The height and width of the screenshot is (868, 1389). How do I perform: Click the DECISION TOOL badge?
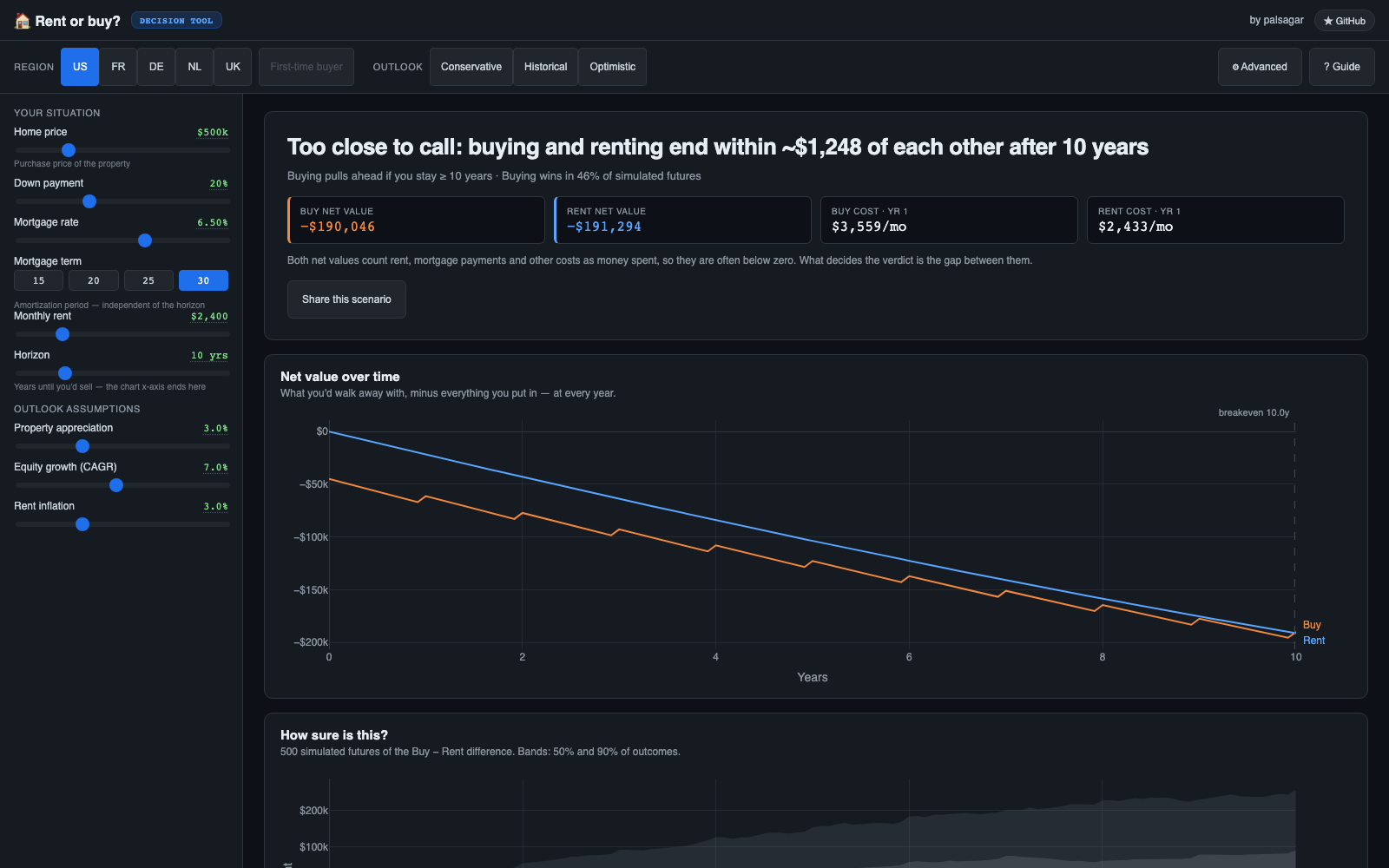tap(176, 20)
